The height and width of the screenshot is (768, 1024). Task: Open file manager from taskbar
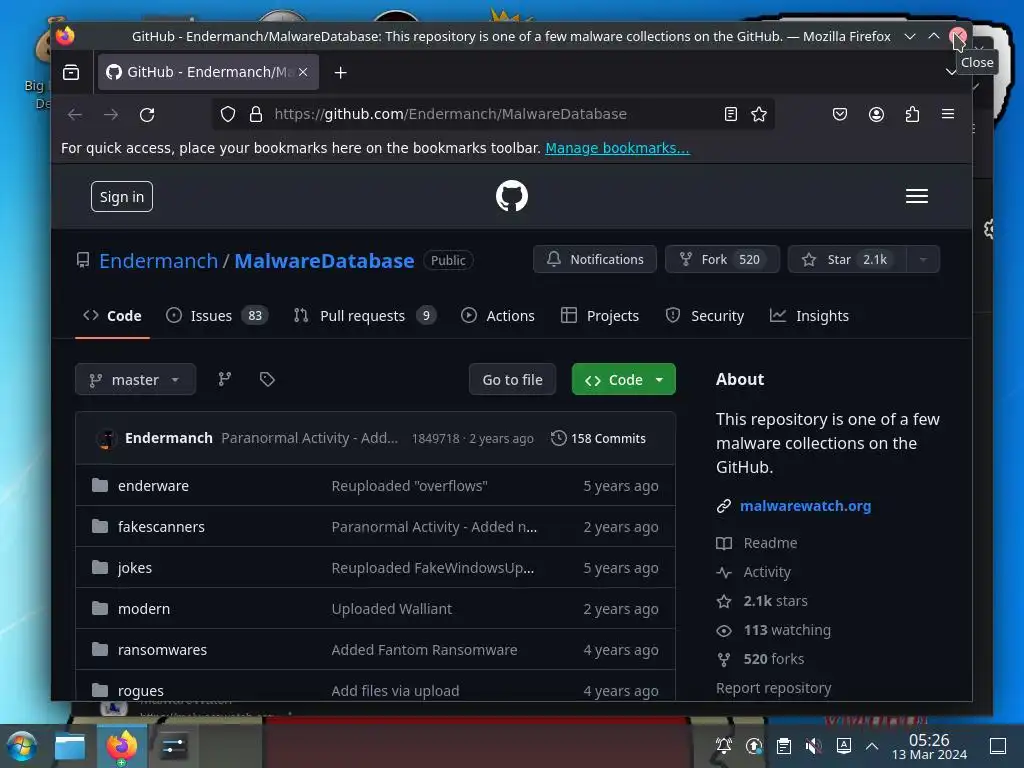pos(70,746)
